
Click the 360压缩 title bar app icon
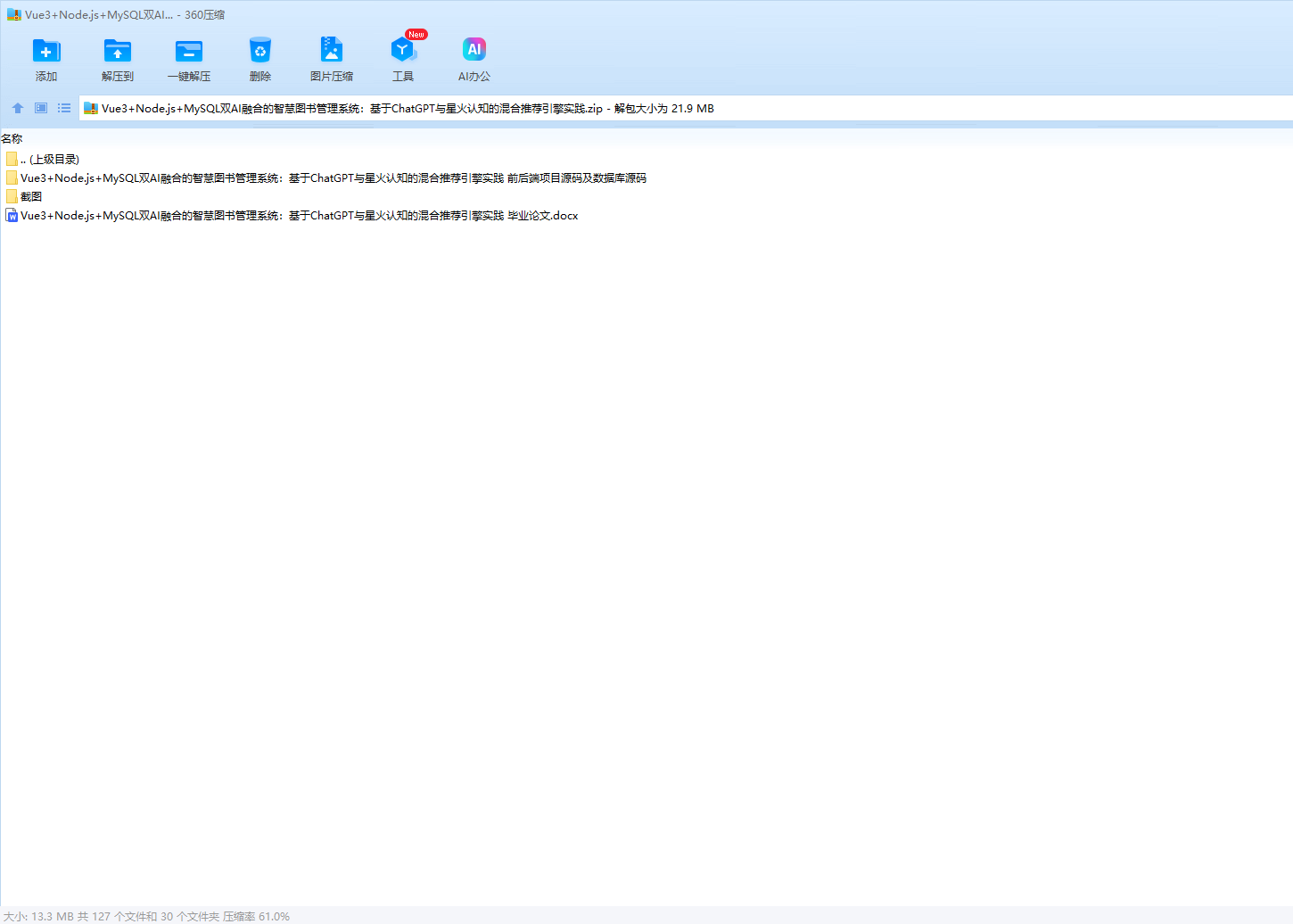pos(14,15)
